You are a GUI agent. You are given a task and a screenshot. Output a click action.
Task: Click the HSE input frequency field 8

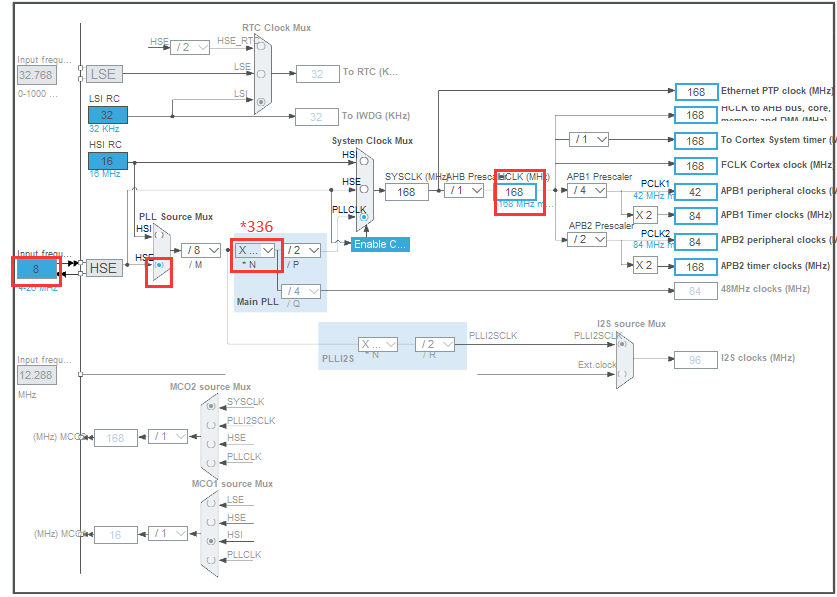(x=36, y=269)
